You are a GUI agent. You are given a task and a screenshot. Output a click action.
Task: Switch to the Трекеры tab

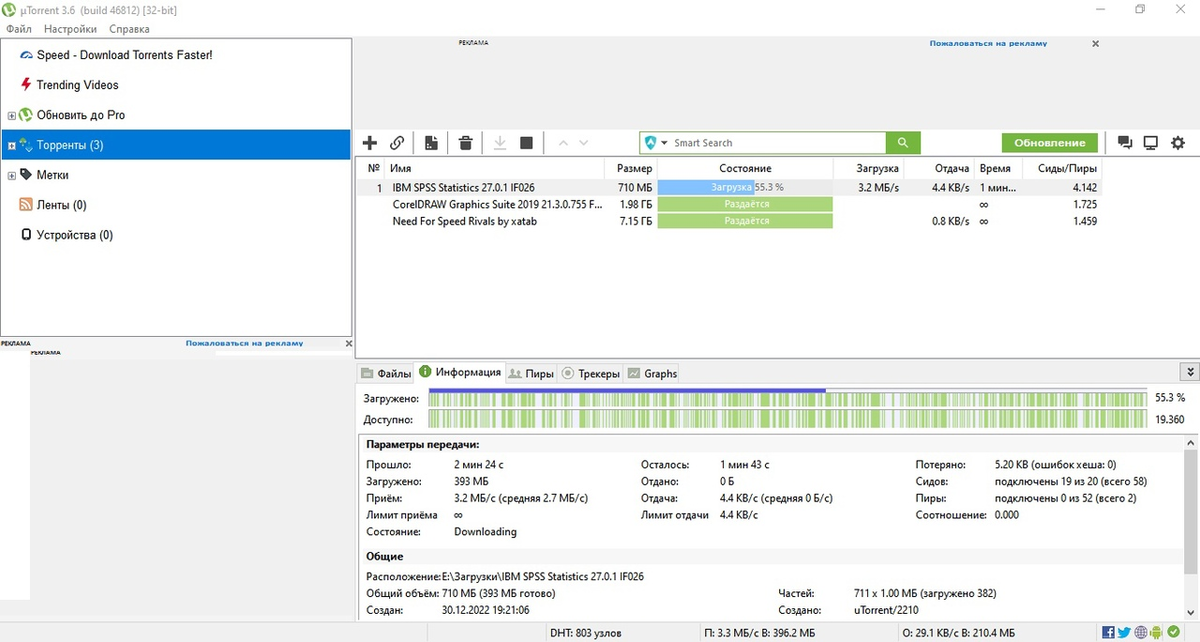pos(591,373)
